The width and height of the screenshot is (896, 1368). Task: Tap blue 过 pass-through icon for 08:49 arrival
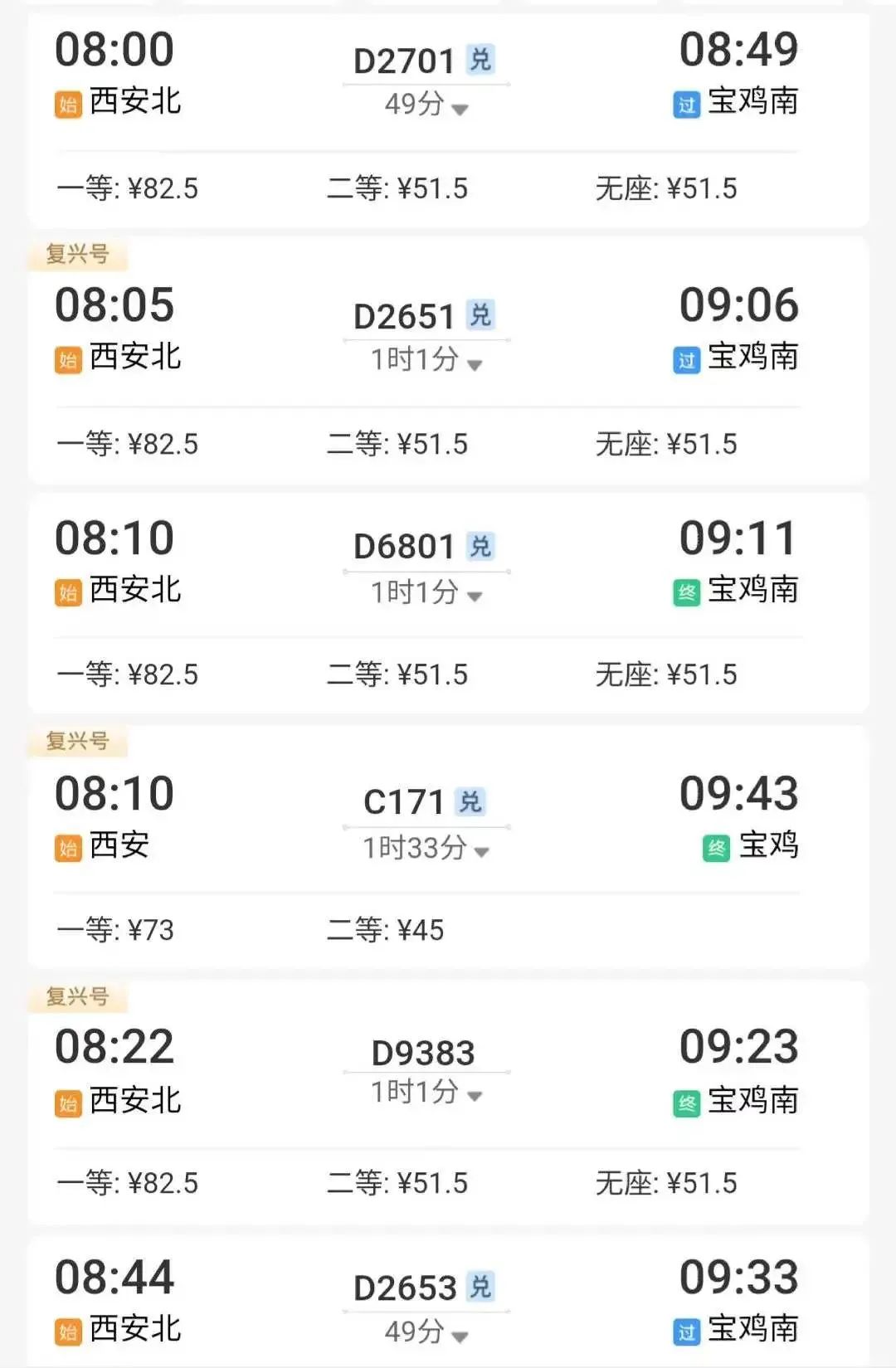pyautogui.click(x=686, y=105)
